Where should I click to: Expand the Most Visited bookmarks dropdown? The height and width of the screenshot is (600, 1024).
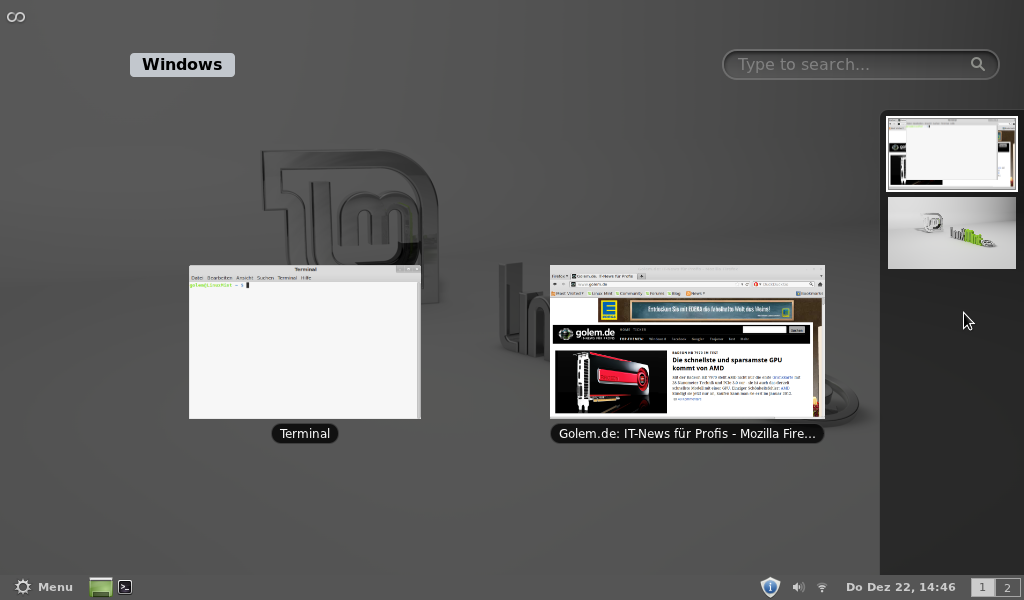[567, 292]
